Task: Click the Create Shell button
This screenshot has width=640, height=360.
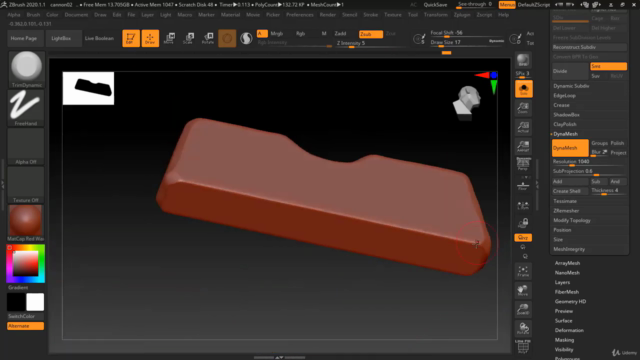Action: pos(570,191)
